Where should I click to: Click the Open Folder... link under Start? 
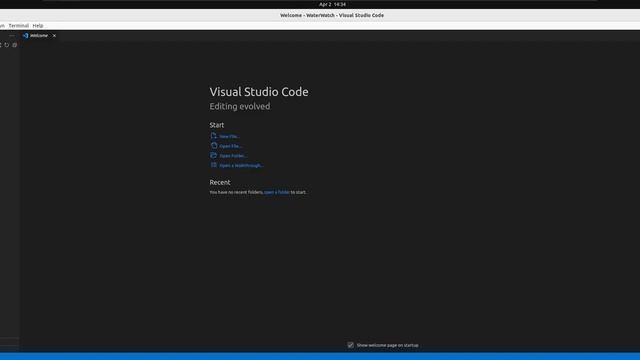click(x=229, y=156)
